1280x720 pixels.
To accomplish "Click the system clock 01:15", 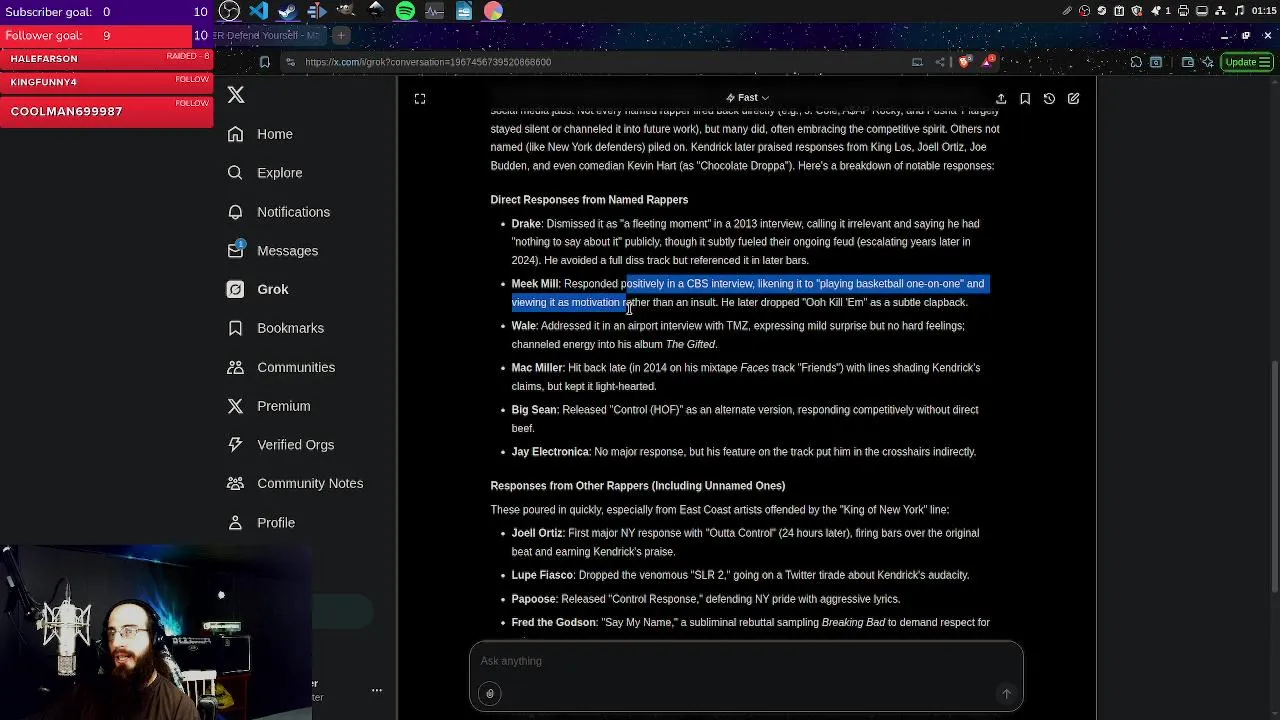I will [1263, 11].
